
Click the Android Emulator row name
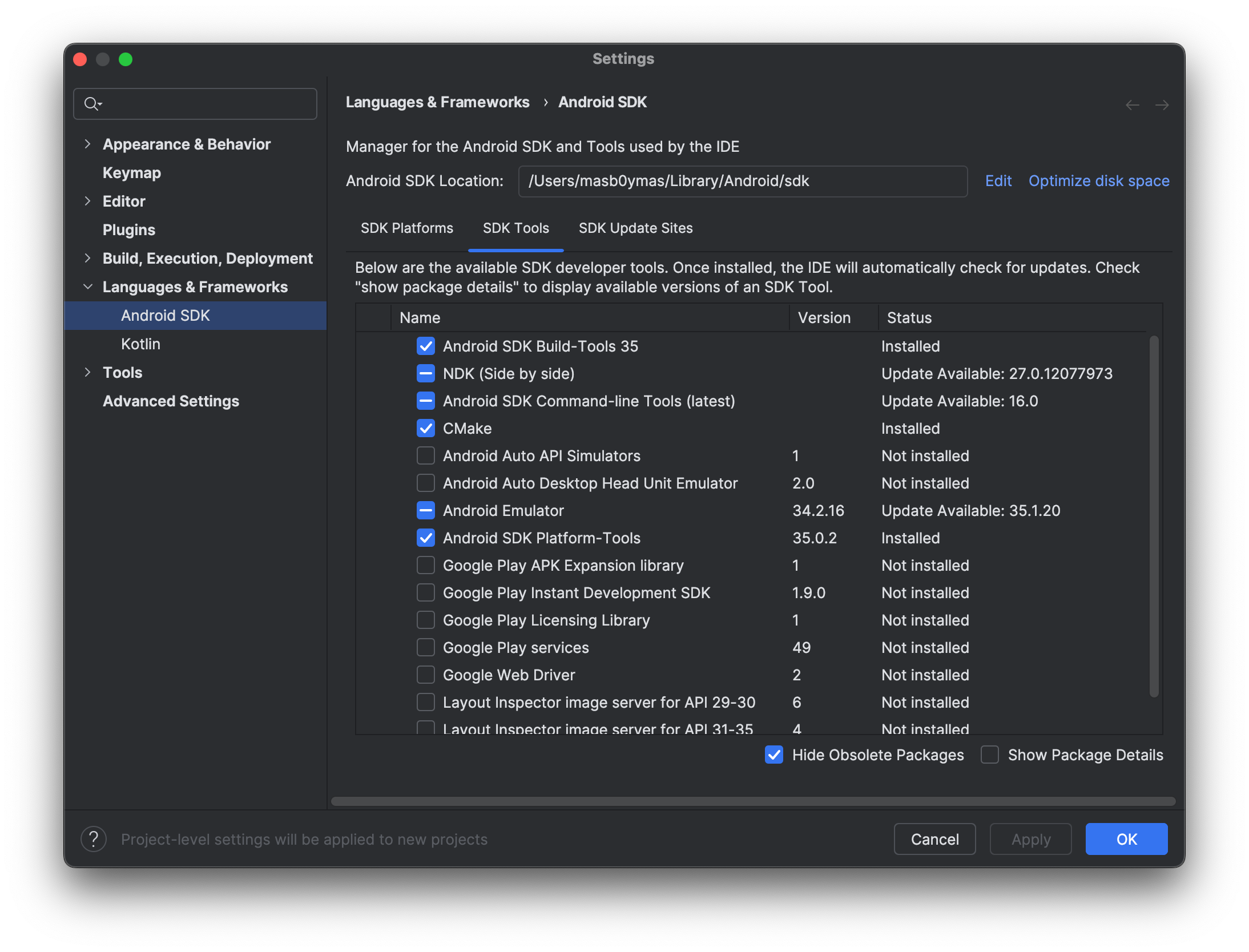coord(503,511)
